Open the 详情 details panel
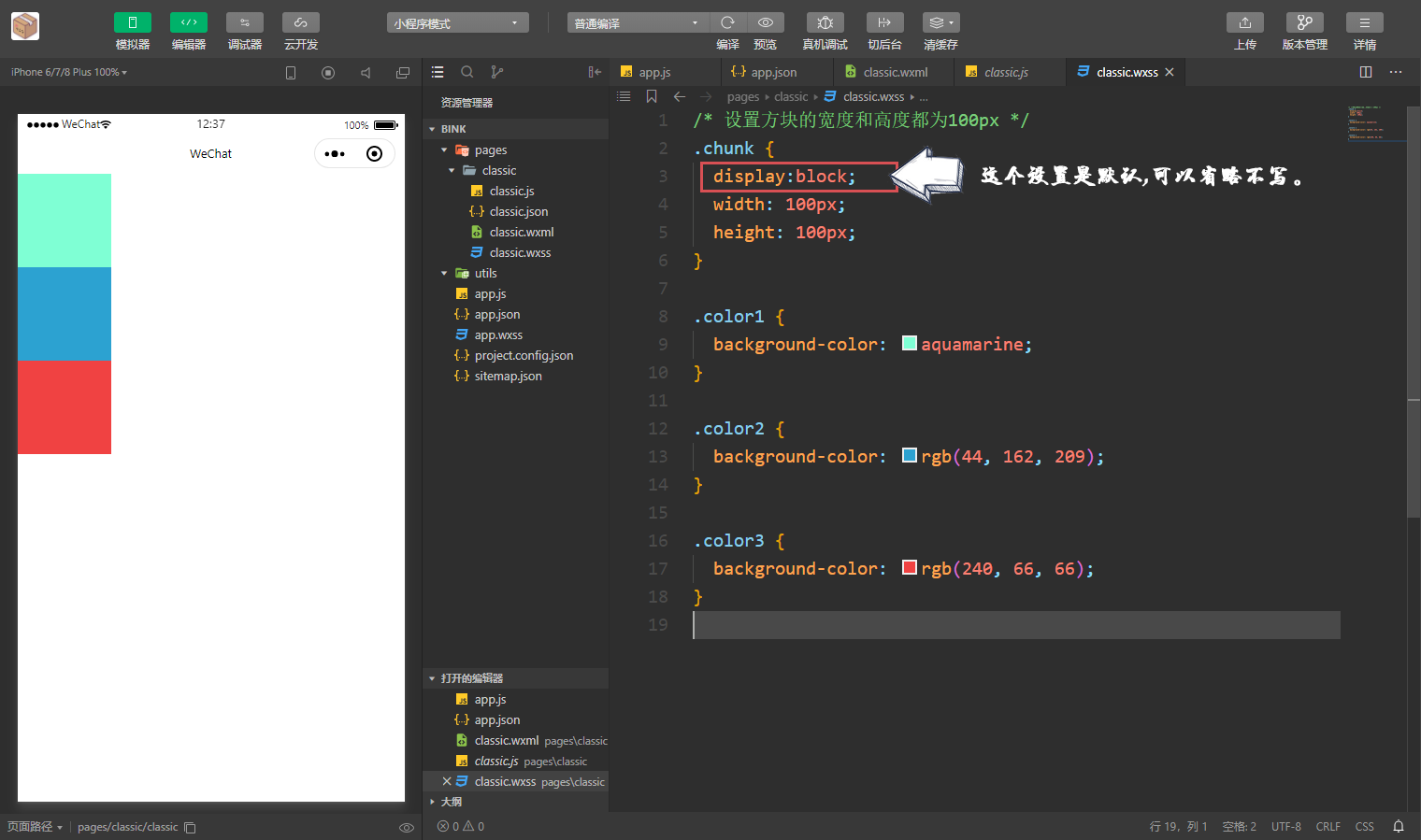This screenshot has width=1421, height=840. [1364, 31]
